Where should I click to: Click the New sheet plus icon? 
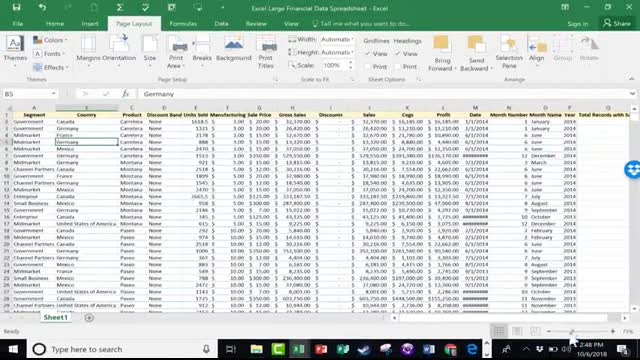pos(89,318)
